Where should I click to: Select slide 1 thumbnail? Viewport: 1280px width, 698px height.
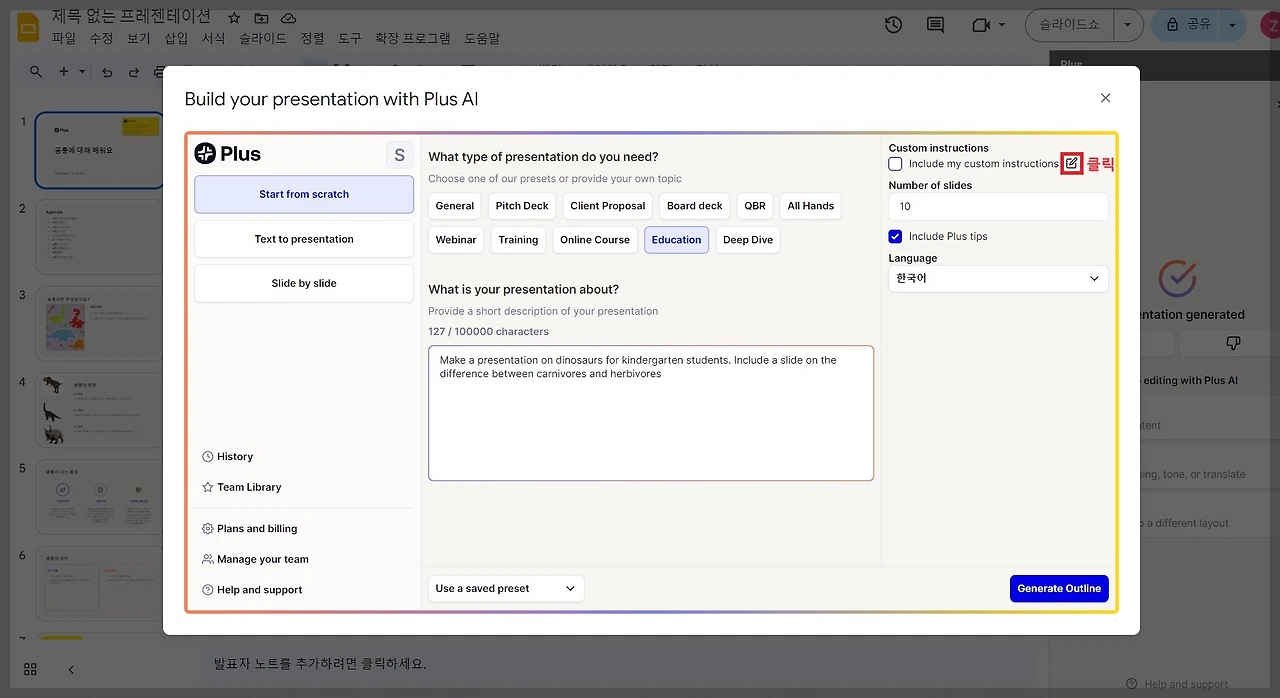coord(99,150)
